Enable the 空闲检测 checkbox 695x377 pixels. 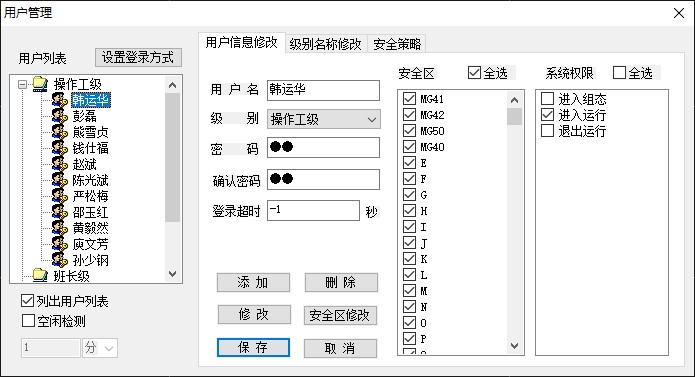pos(28,320)
